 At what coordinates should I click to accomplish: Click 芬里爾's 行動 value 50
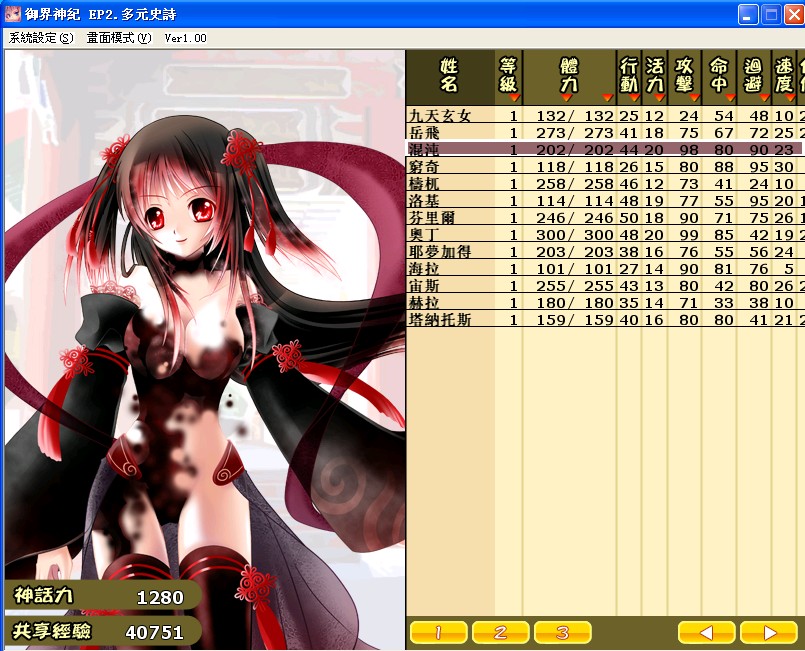(629, 218)
